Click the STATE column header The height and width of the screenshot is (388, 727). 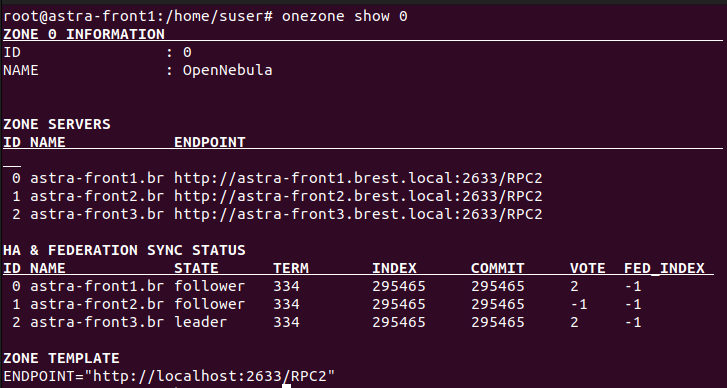(196, 268)
